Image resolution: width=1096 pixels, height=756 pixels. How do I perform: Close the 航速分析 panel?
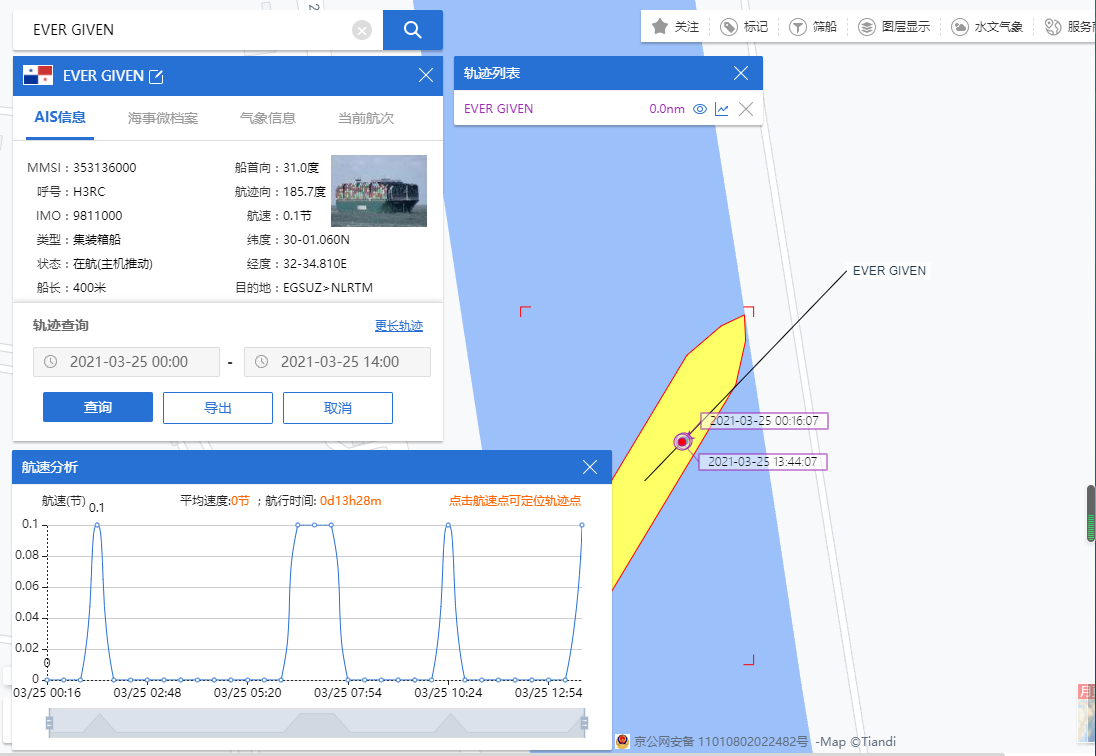tap(590, 467)
